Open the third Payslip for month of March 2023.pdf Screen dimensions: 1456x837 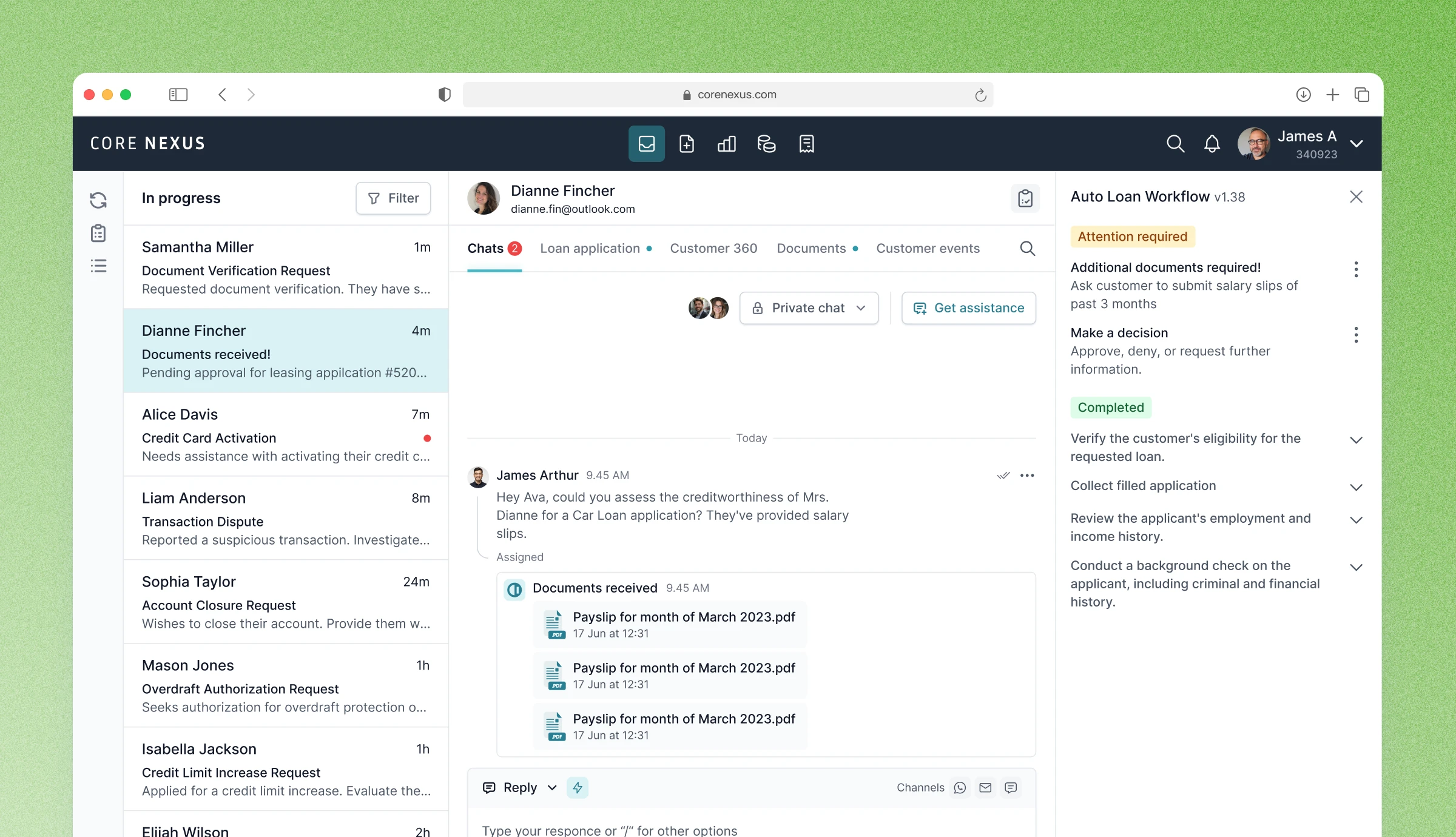(670, 727)
